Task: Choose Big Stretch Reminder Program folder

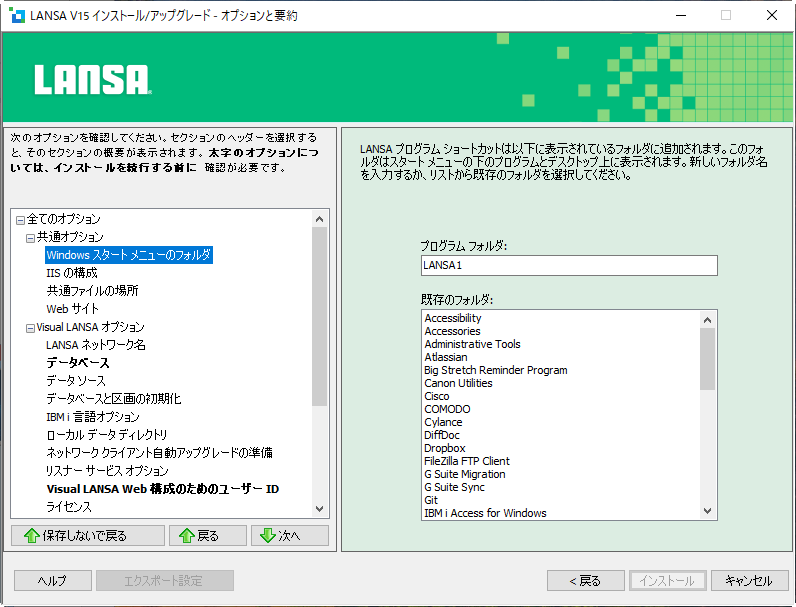Action: [496, 370]
